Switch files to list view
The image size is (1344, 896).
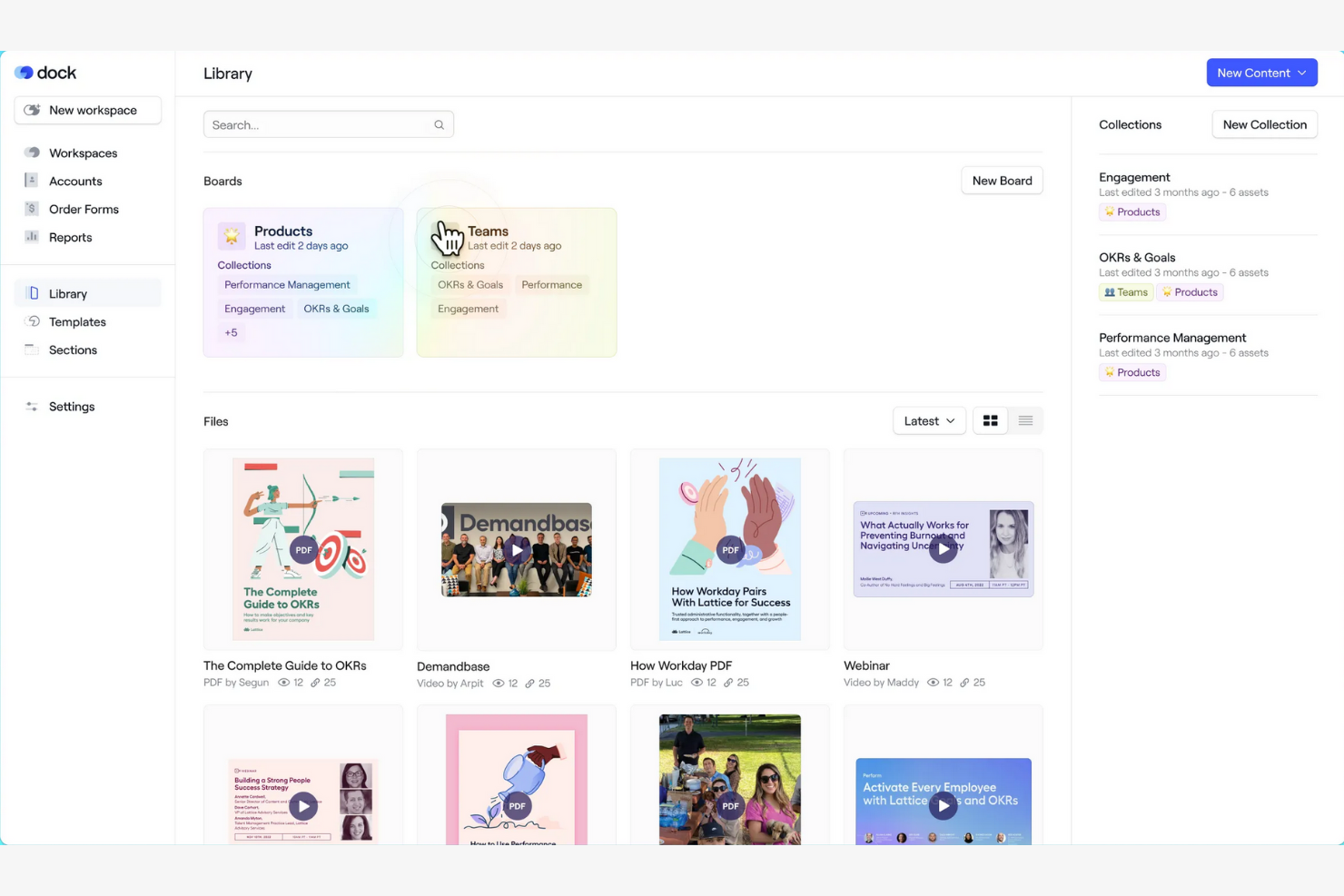pos(1025,420)
